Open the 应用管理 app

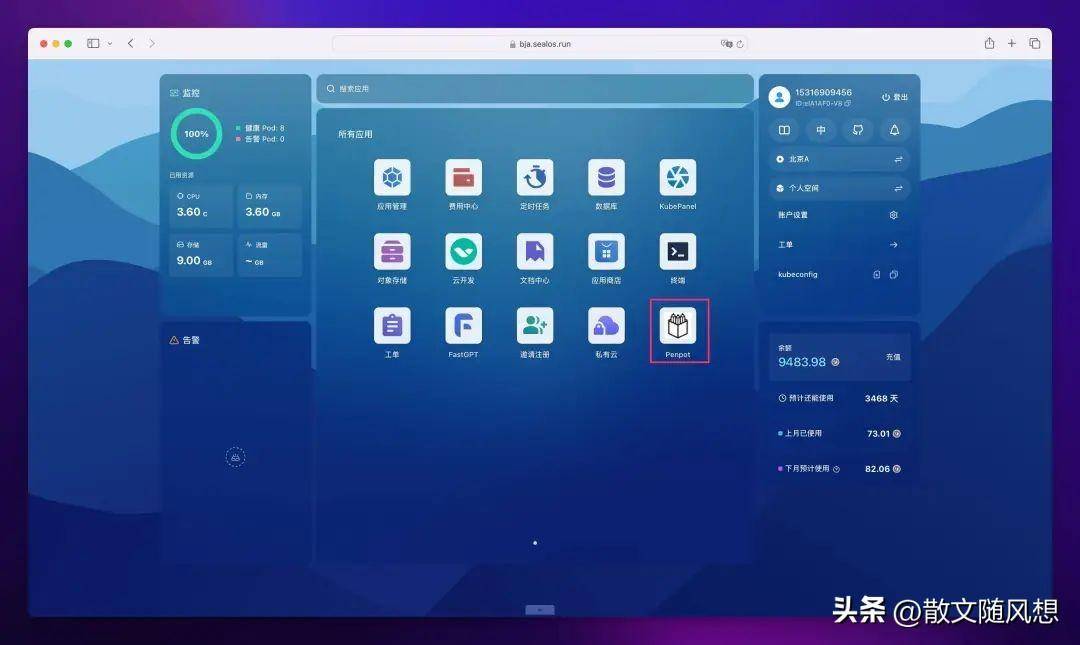pyautogui.click(x=392, y=178)
